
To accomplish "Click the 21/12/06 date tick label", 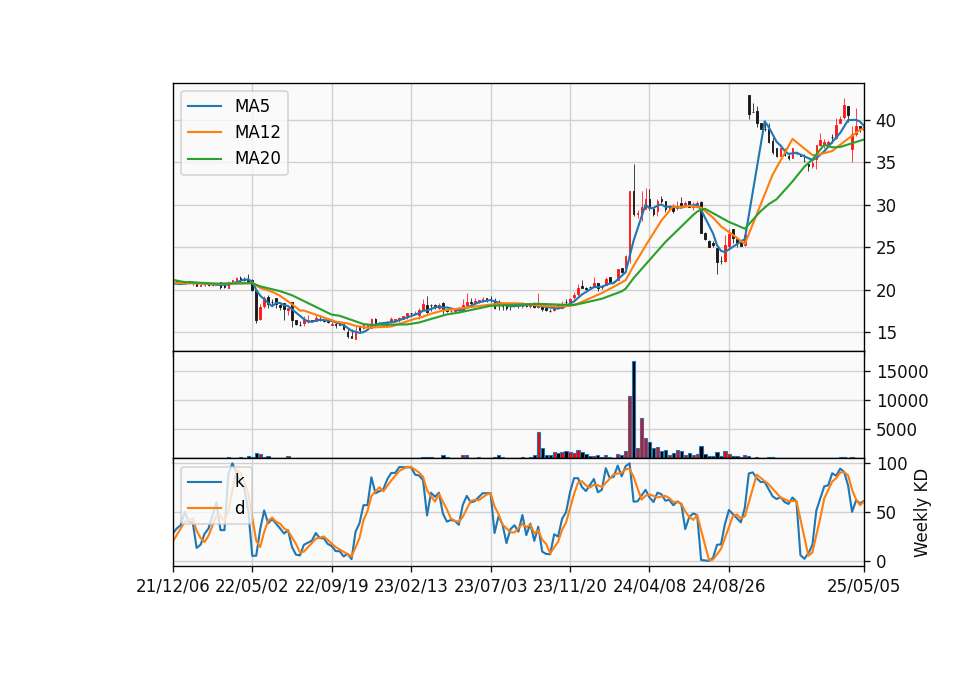I will 173,586.
